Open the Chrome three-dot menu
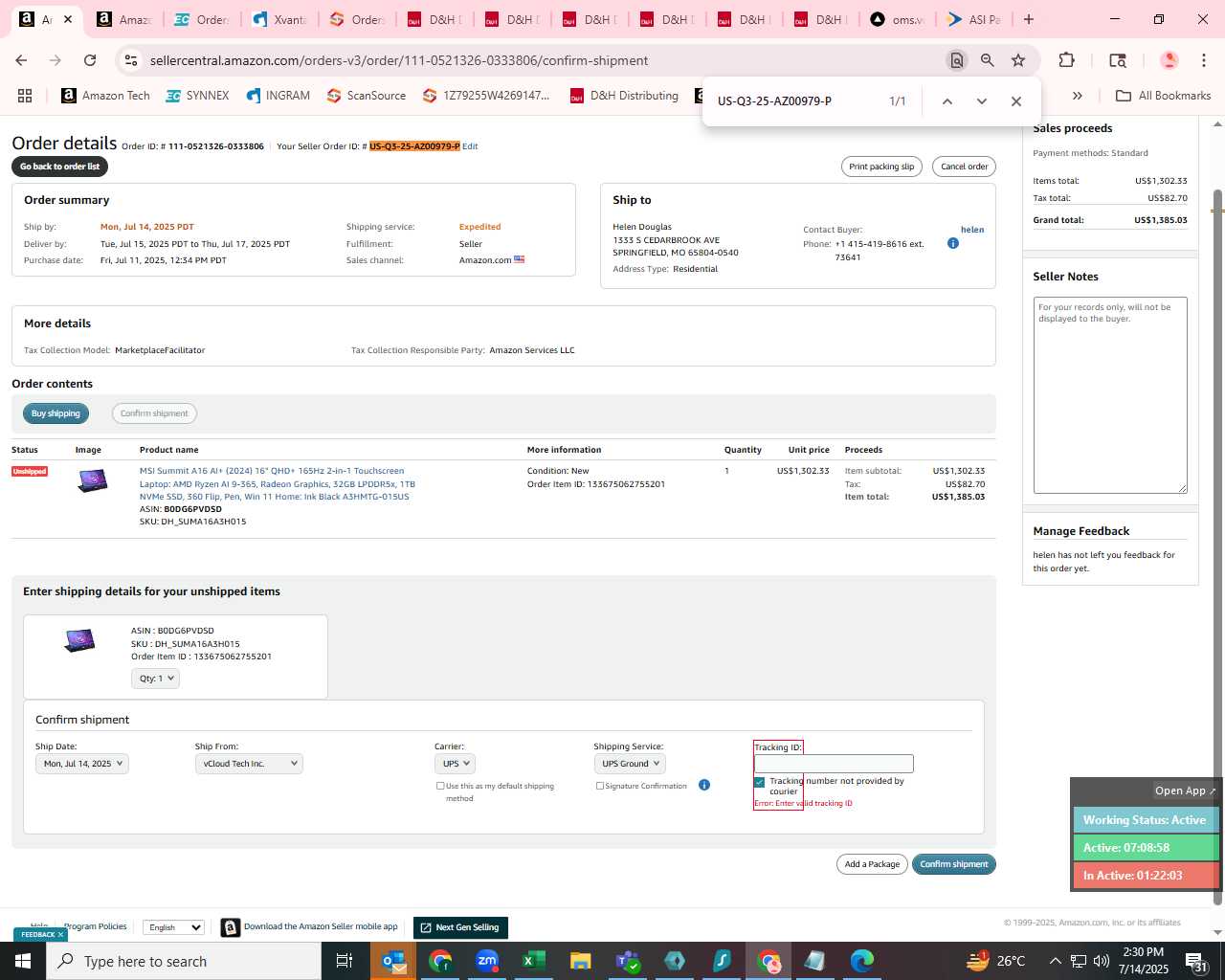 (1204, 60)
